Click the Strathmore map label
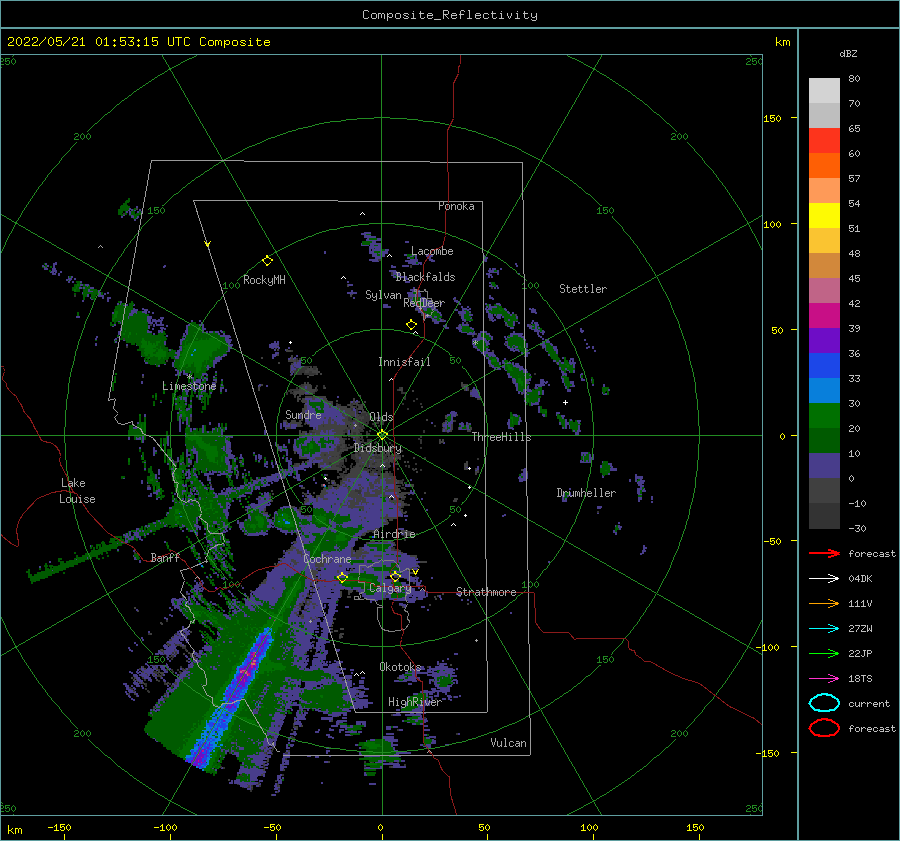The height and width of the screenshot is (841, 900). (486, 592)
